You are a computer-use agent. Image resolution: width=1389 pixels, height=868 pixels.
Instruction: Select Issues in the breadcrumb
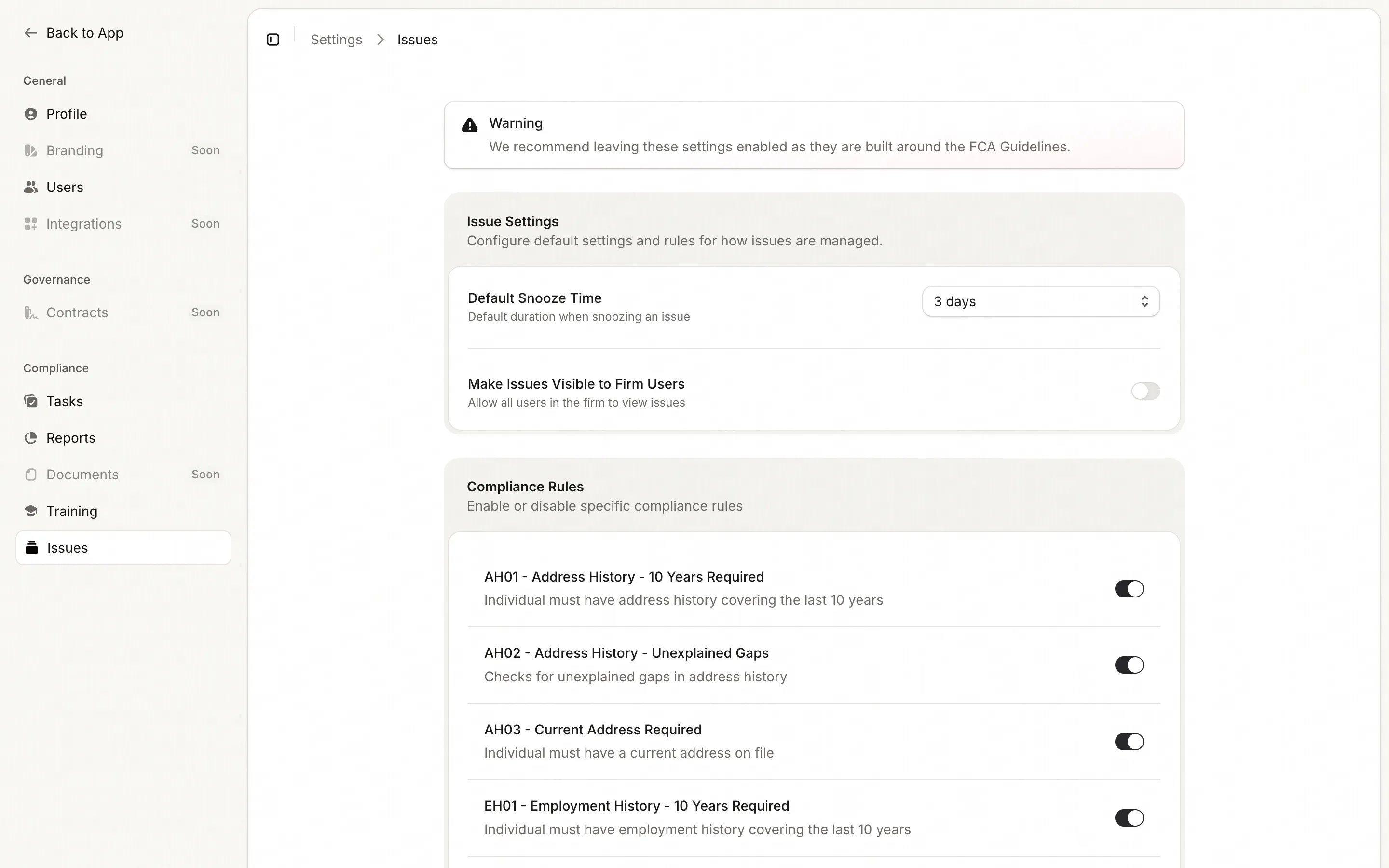tap(417, 39)
